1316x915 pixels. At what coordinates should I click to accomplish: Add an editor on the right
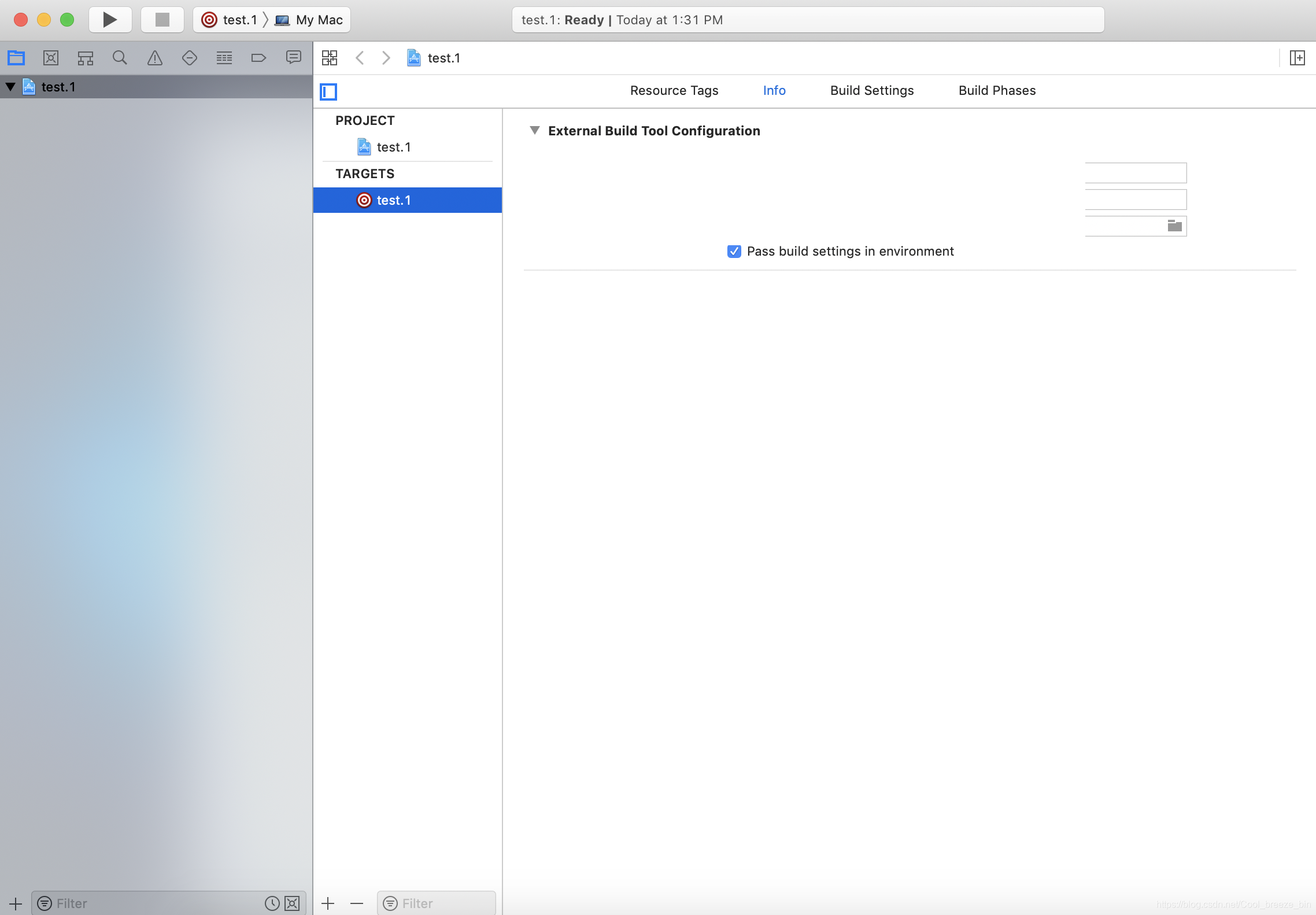1297,58
